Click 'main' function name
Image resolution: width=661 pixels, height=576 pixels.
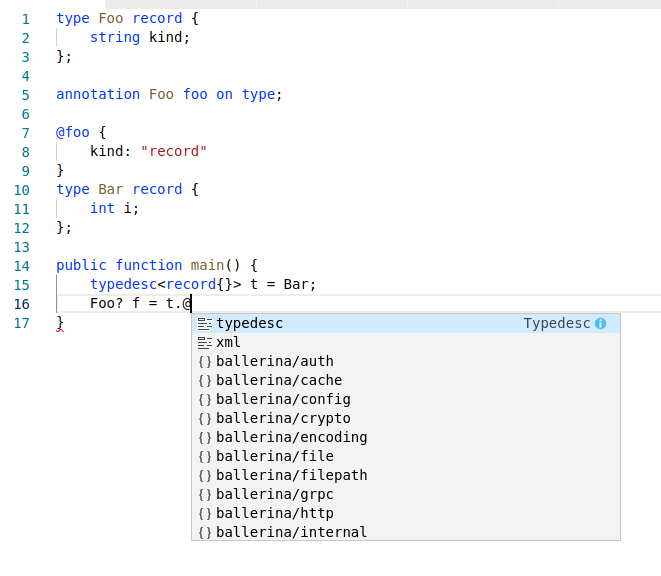pos(207,265)
